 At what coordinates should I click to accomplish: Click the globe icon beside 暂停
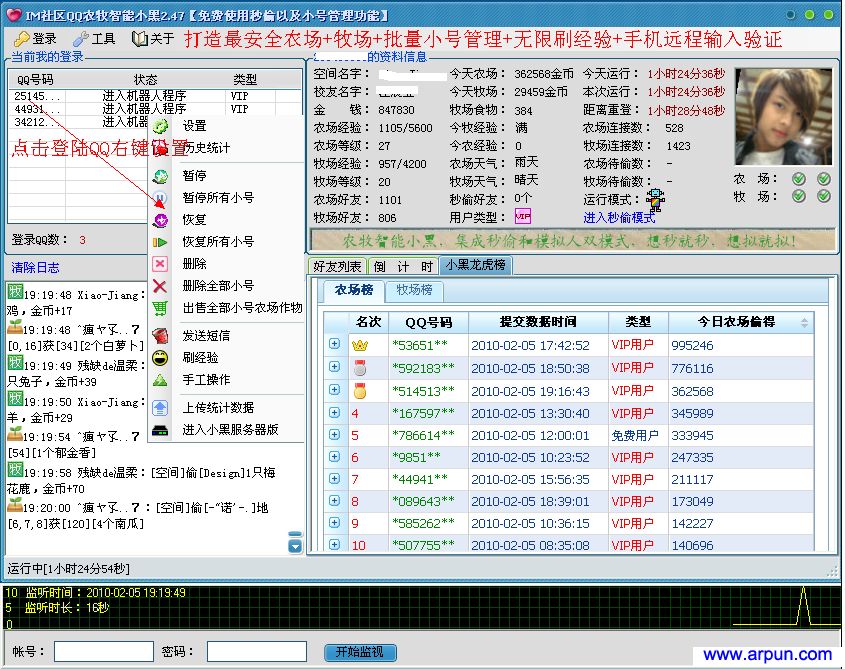[x=160, y=176]
